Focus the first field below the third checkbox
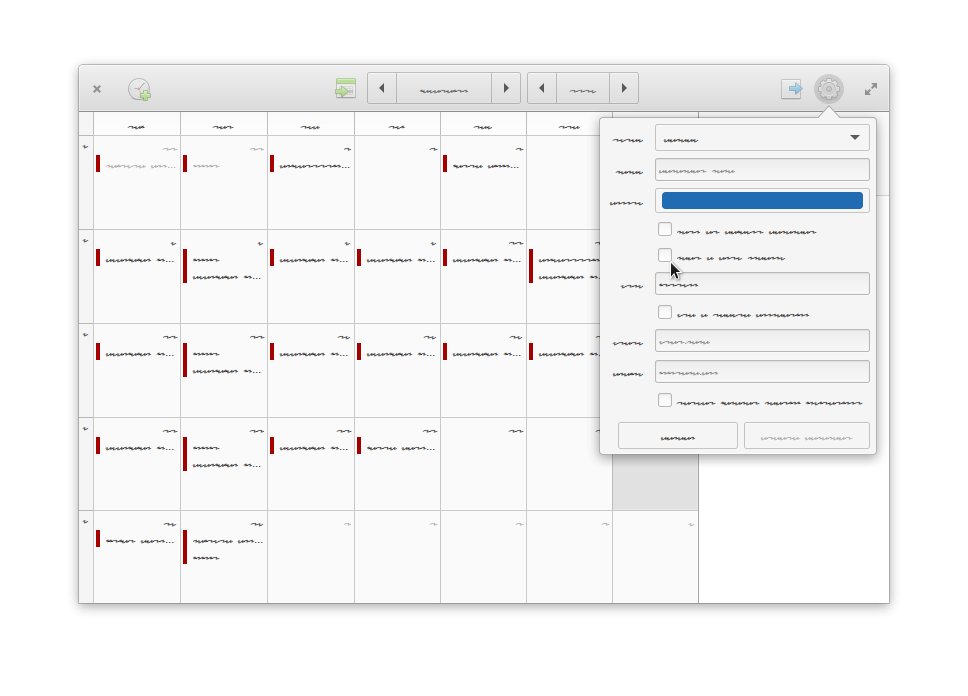 (x=762, y=340)
